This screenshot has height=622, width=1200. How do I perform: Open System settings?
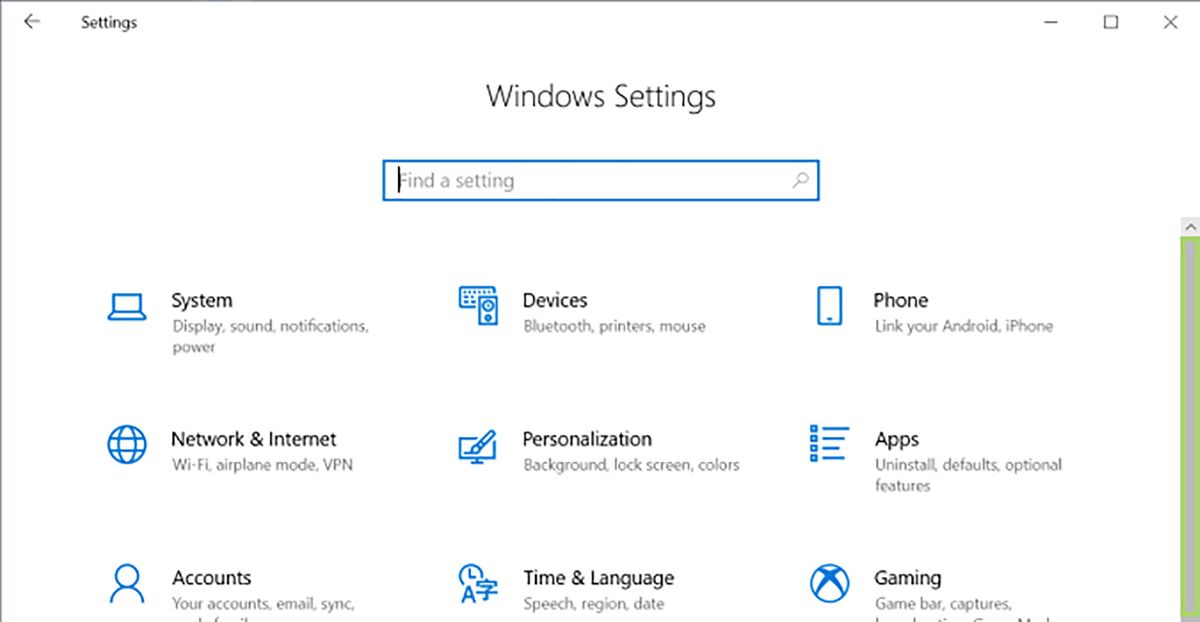point(202,300)
